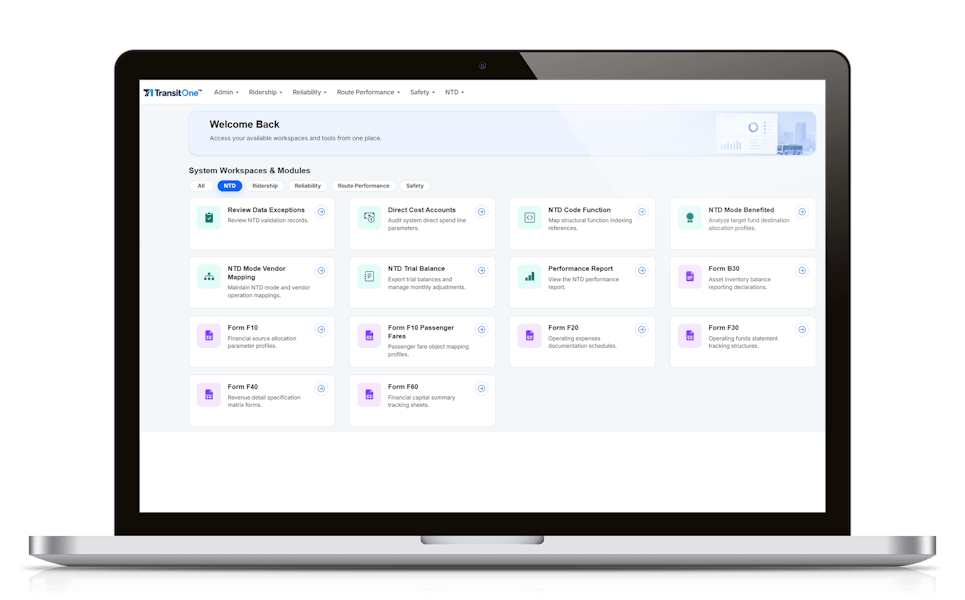Click the Performance Report bar chart icon
The width and height of the screenshot is (965, 600).
tap(529, 276)
